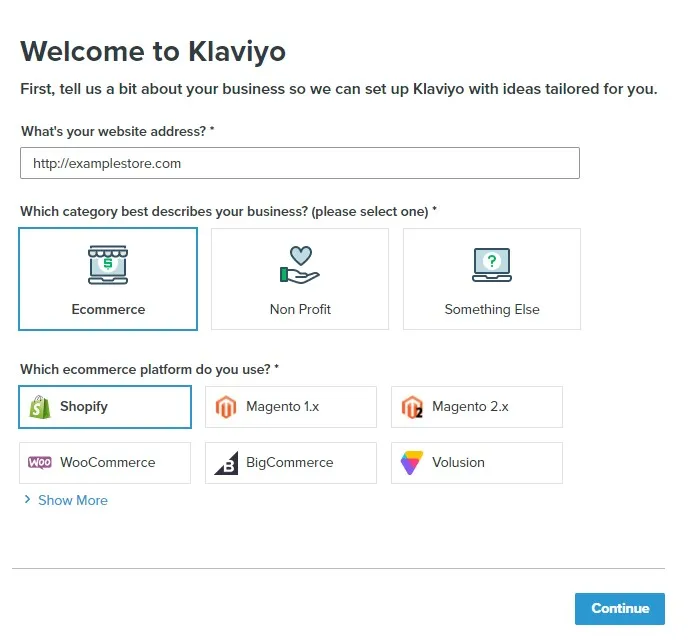
Task: Click the 'Which category best describes your business?' label
Action: click(x=228, y=212)
